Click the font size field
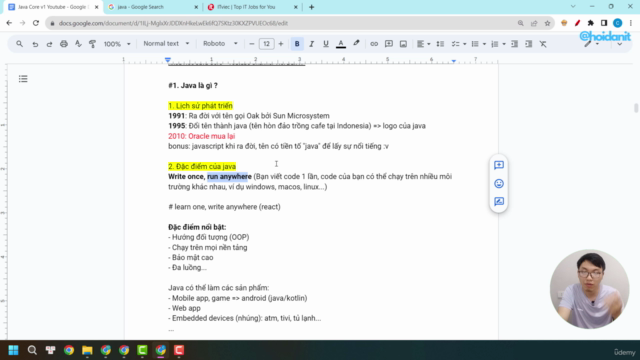640x360 pixels. [x=266, y=44]
